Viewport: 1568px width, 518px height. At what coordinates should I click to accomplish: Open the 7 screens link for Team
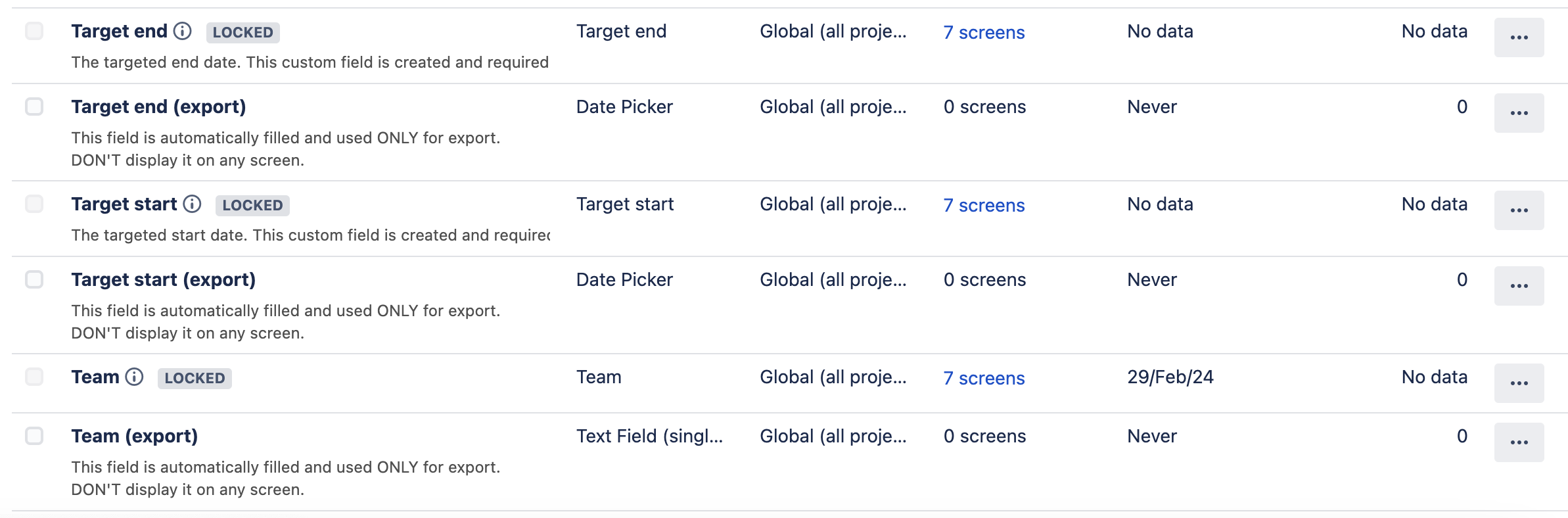tap(984, 378)
